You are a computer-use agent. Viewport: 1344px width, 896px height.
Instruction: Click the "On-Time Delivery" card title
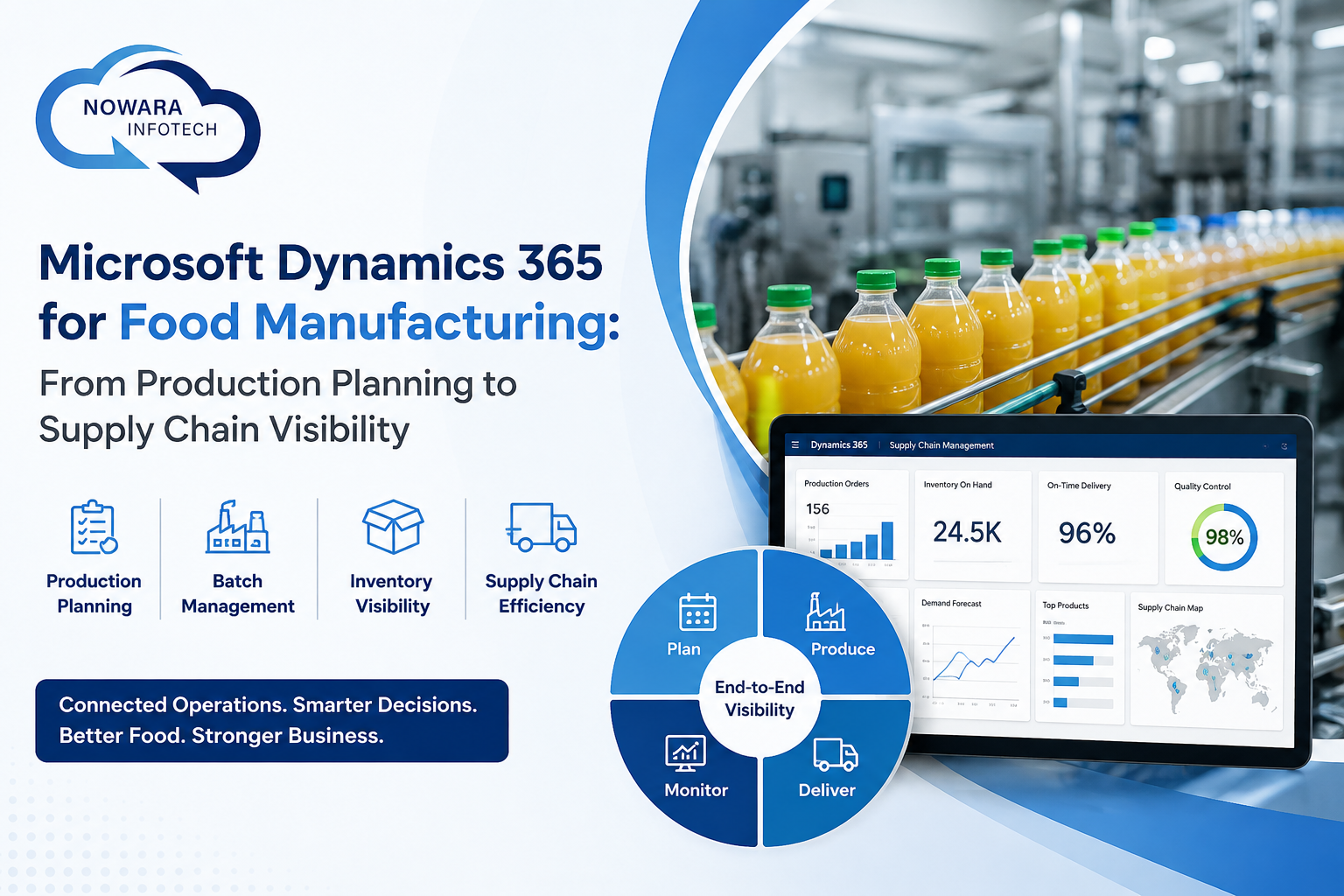pos(1079,486)
